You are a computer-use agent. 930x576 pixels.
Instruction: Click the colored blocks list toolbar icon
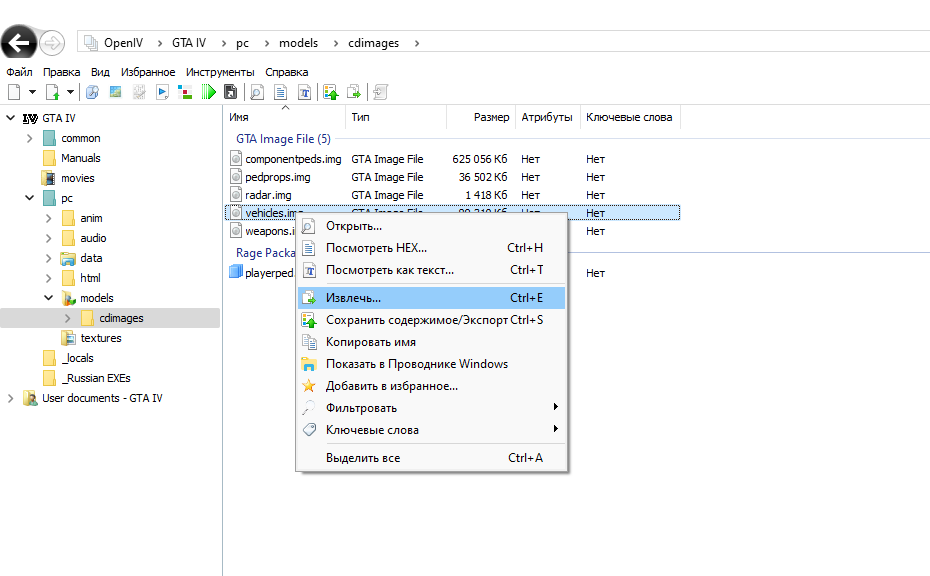coord(185,92)
